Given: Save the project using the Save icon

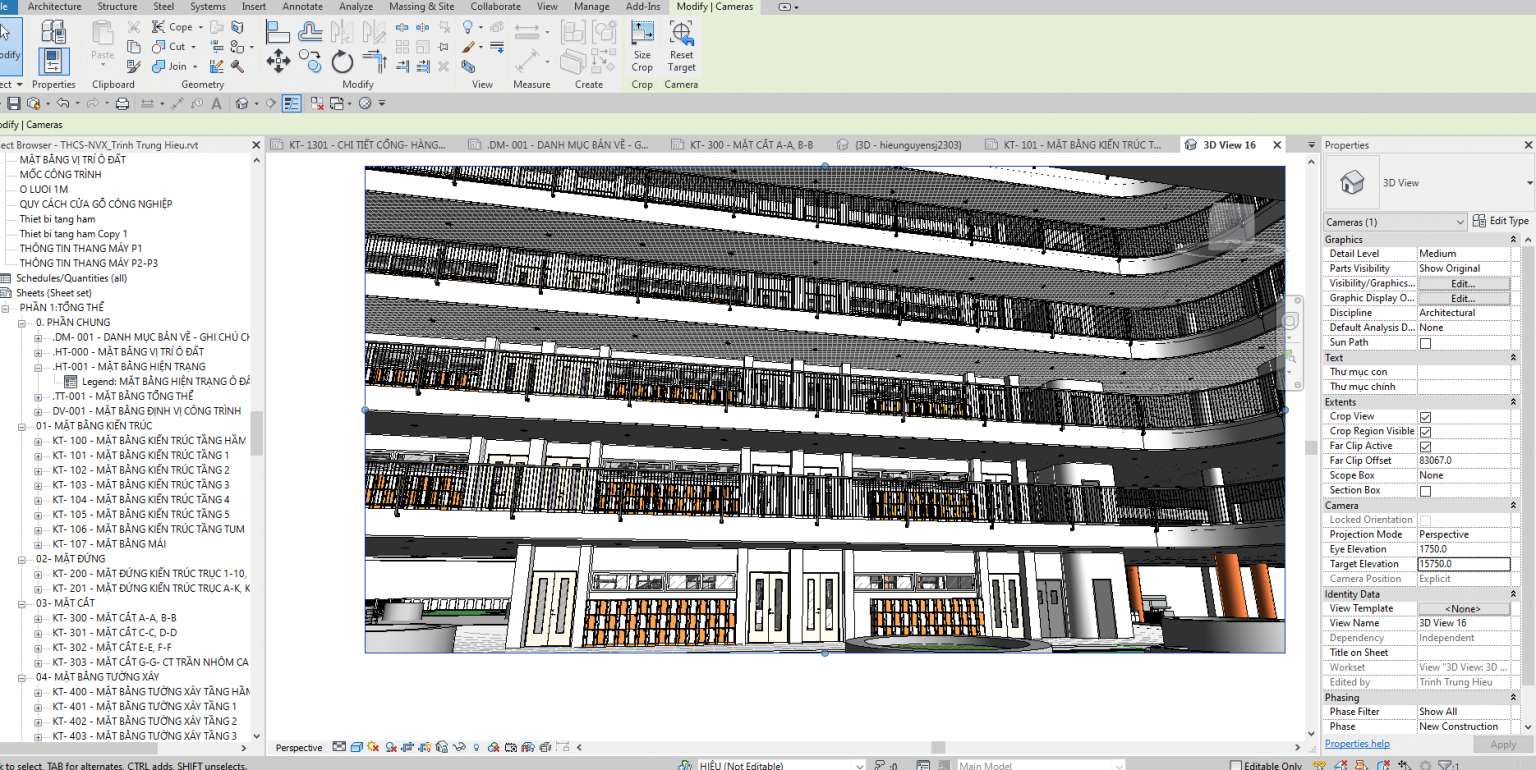Looking at the screenshot, I should click(13, 102).
